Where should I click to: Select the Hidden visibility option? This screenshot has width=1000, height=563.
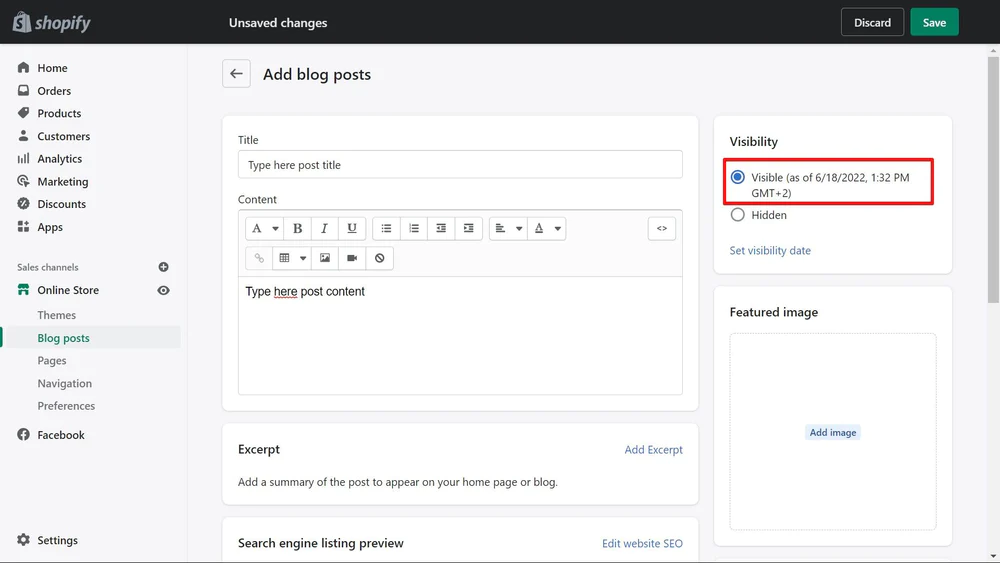coord(738,215)
